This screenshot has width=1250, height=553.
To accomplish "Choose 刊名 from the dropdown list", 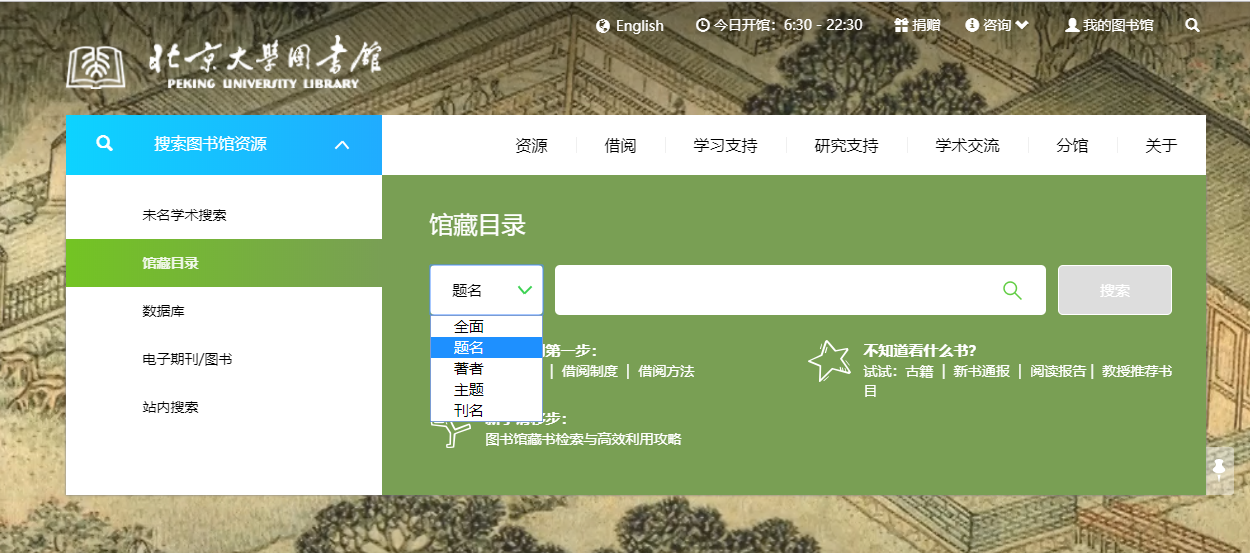I will (486, 410).
